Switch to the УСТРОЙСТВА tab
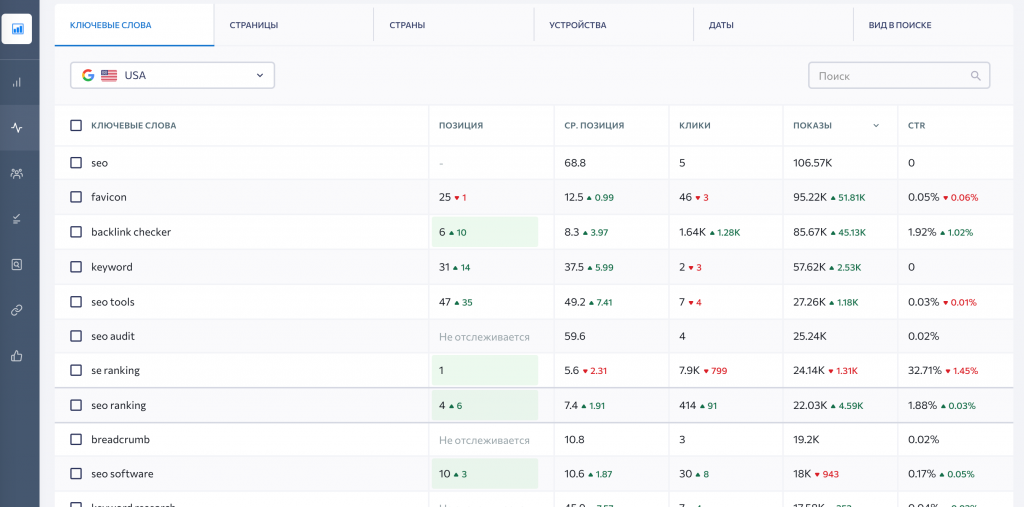Image resolution: width=1024 pixels, height=507 pixels. click(577, 25)
